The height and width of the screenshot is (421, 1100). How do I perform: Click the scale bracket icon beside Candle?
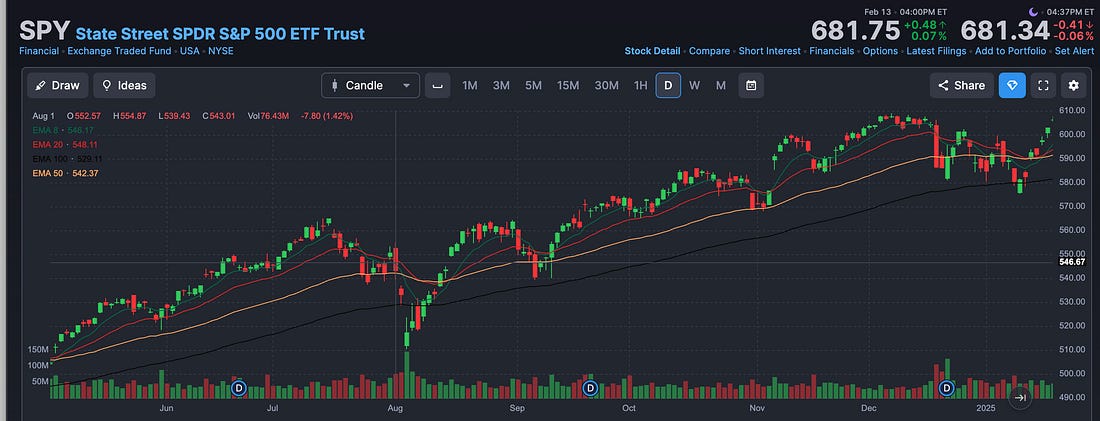(438, 86)
